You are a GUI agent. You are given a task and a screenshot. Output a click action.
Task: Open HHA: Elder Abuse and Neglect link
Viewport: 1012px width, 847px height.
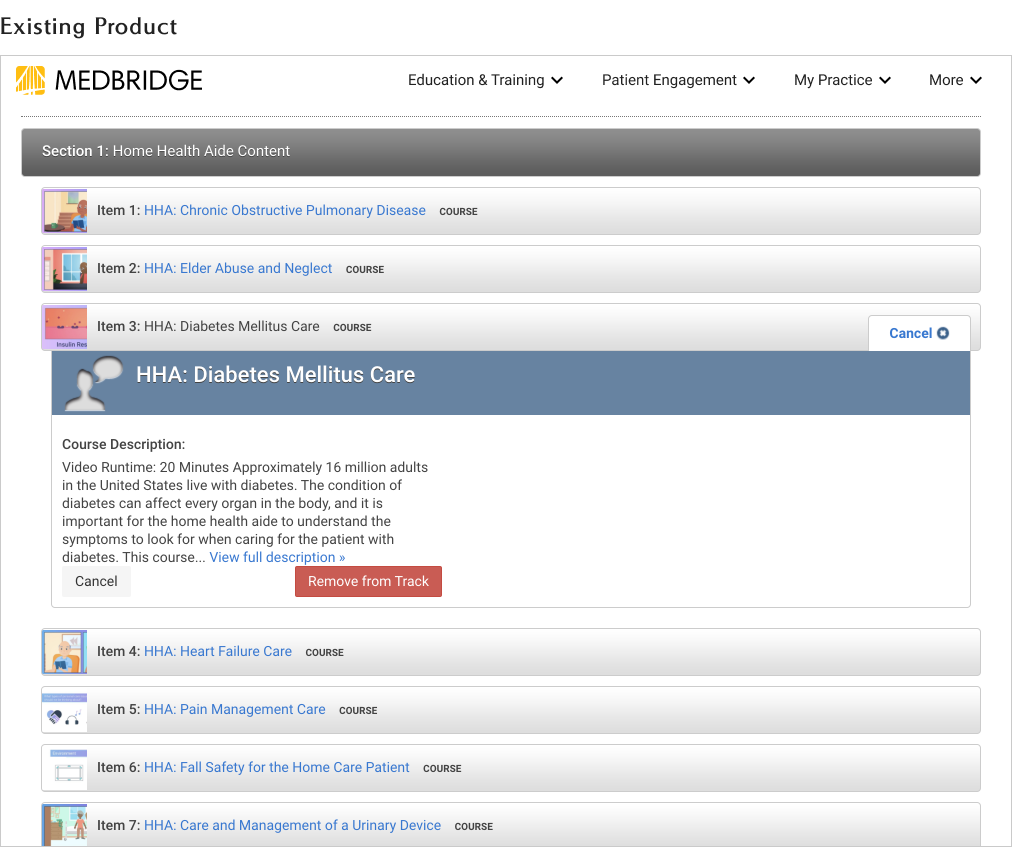(x=238, y=269)
